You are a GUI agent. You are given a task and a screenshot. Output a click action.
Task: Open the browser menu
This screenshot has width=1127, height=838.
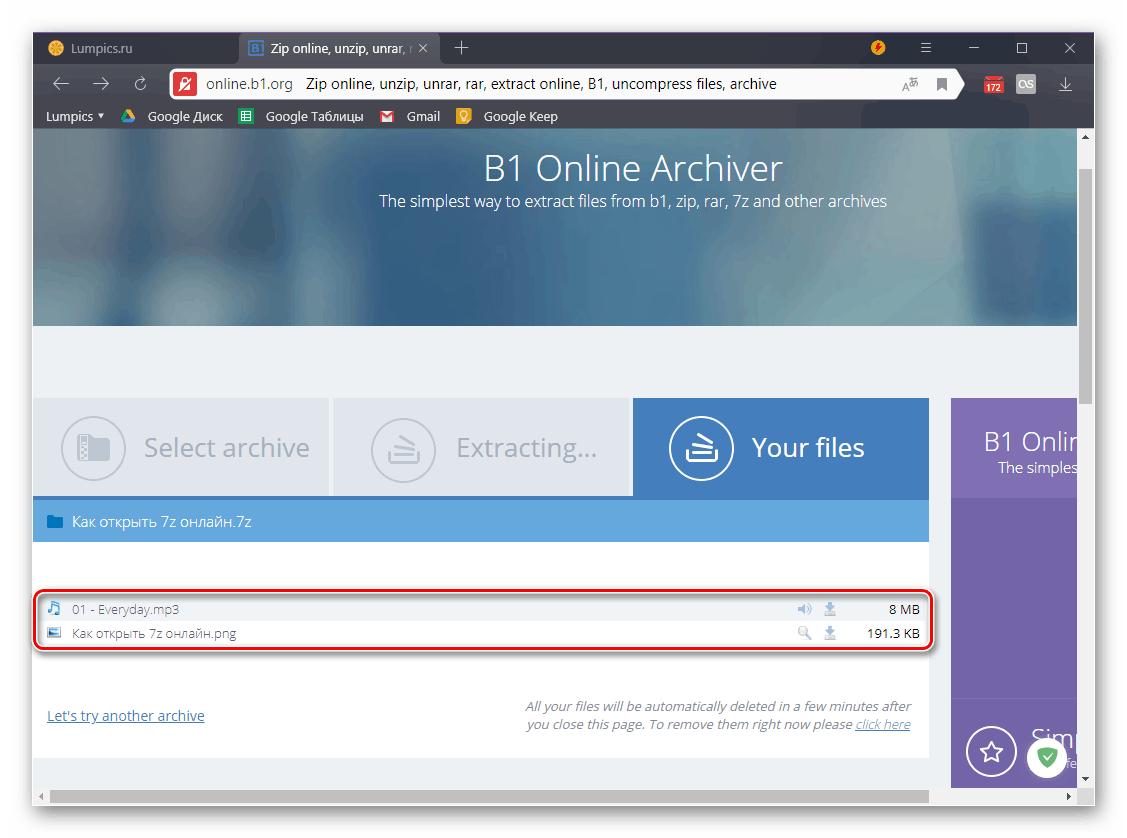[x=925, y=47]
